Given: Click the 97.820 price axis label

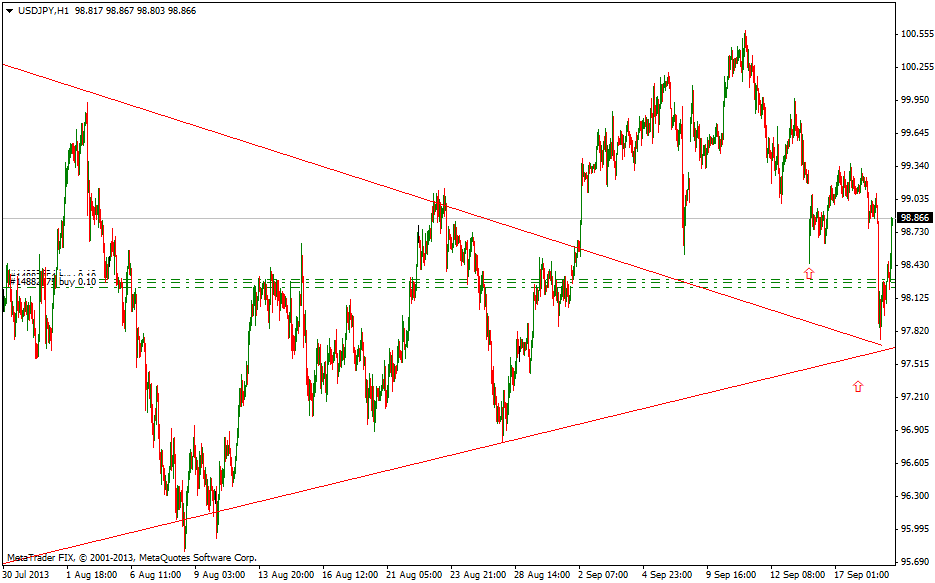Looking at the screenshot, I should click(x=916, y=331).
